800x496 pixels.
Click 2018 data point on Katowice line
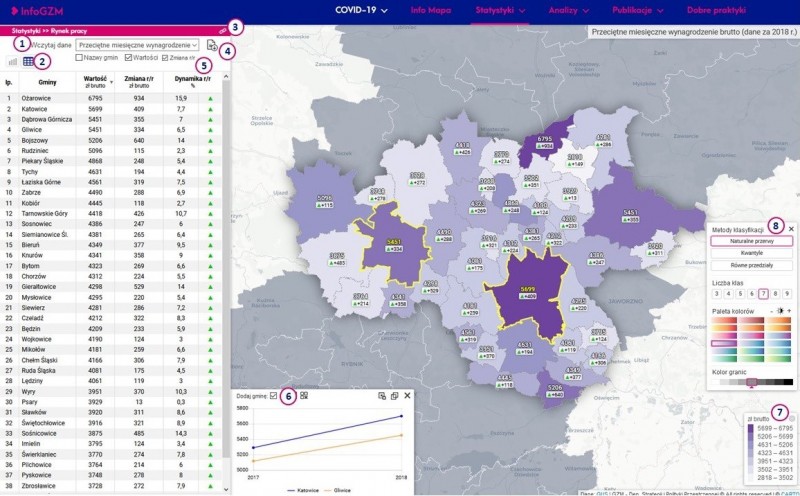[x=402, y=416]
